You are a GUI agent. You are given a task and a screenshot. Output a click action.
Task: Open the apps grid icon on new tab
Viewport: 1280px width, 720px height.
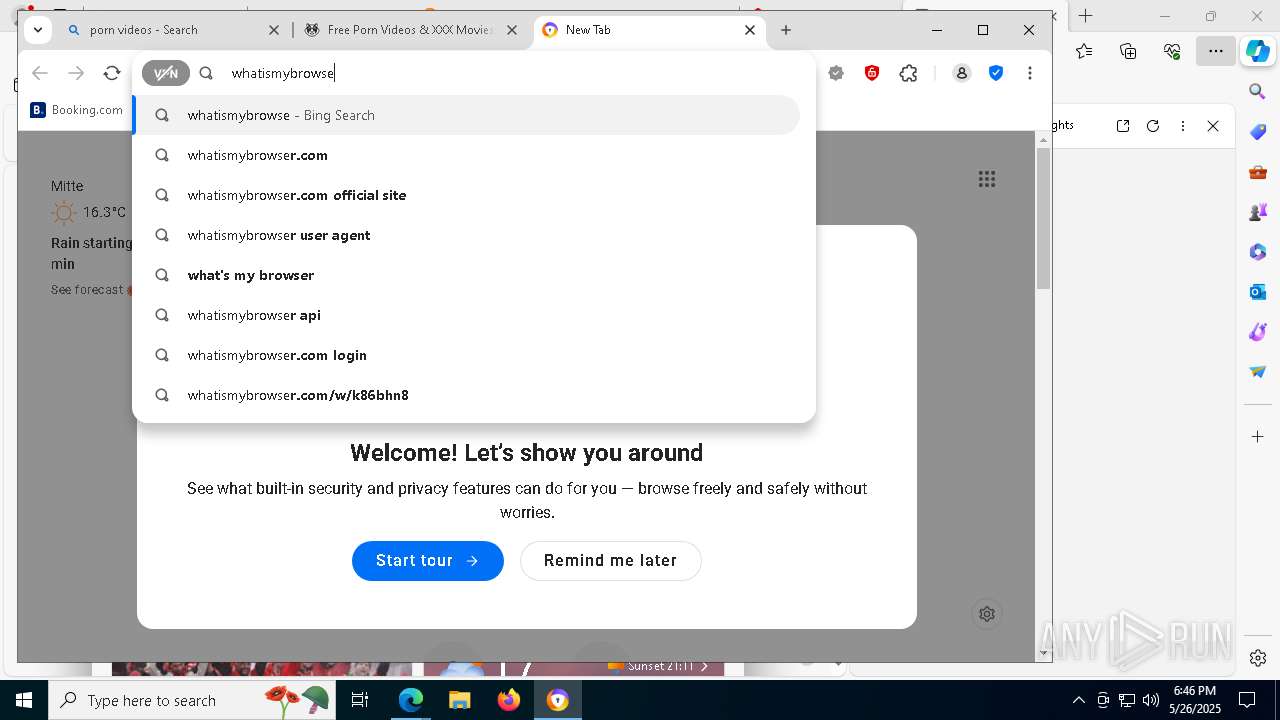coord(987,179)
